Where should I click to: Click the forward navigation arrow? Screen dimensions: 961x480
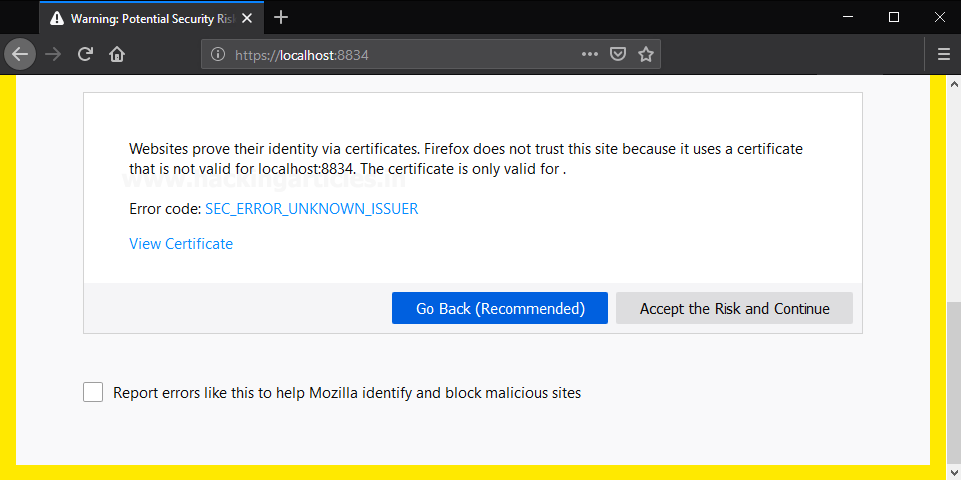[x=54, y=55]
